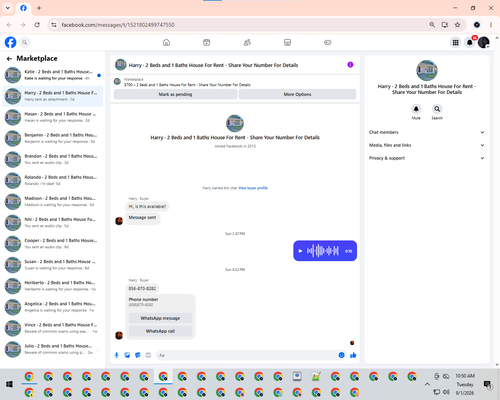Open Cooper's conversation in chat list
The width and height of the screenshot is (500, 400).
[53, 244]
